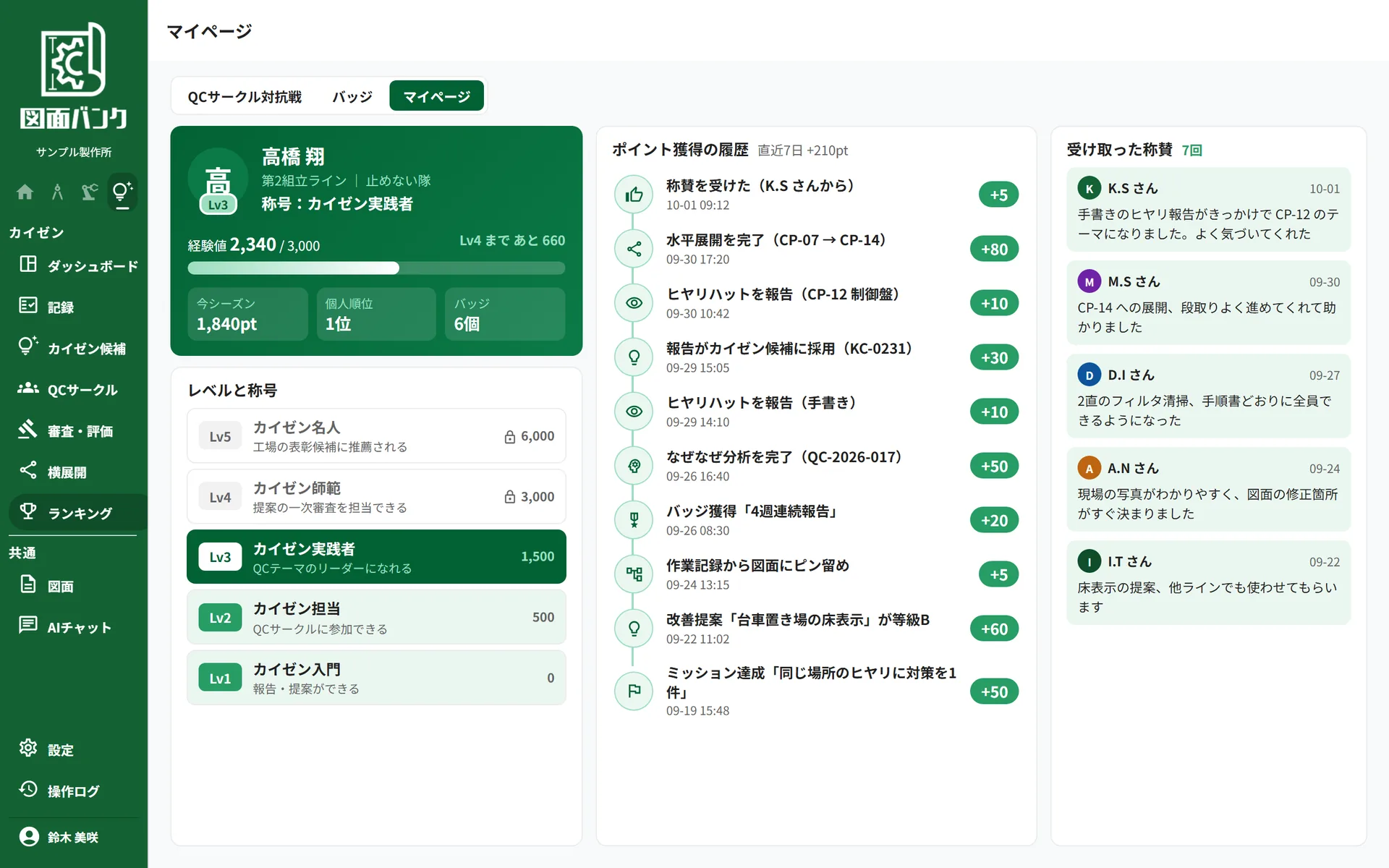
Task: Switch to the QCサークル対抗戦 tab
Action: [x=245, y=96]
